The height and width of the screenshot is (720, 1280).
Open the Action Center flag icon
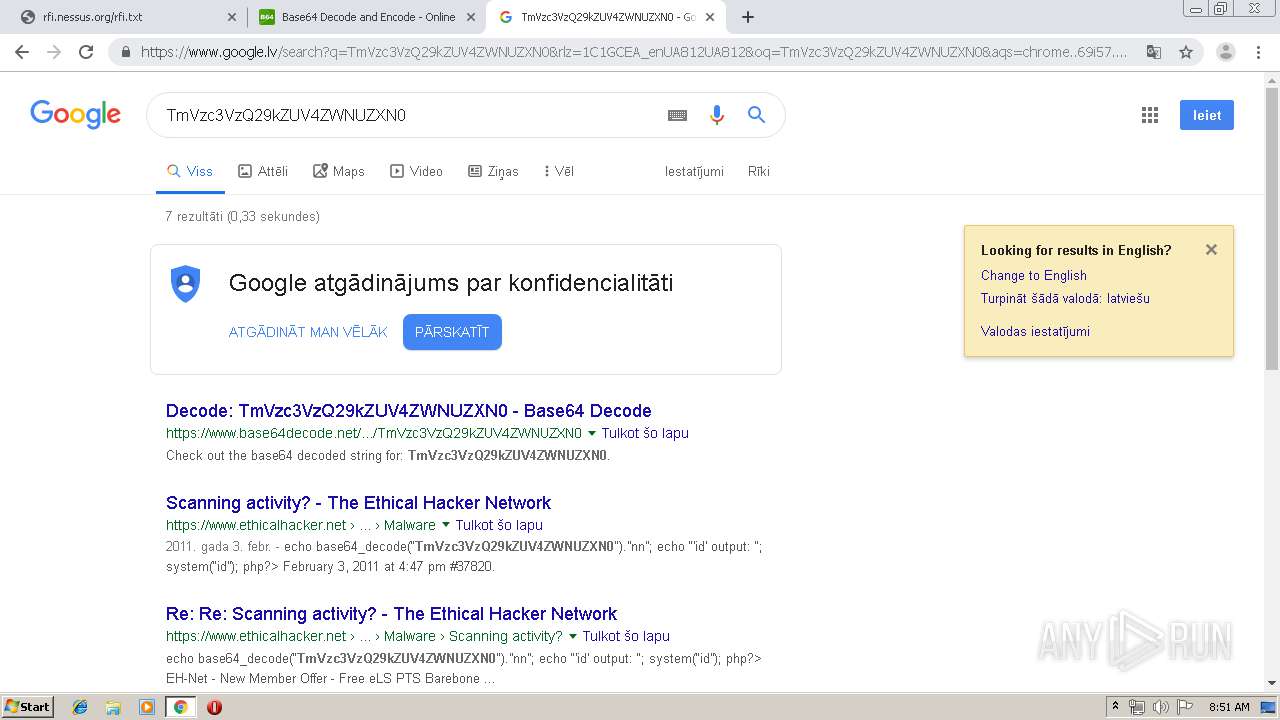point(1184,707)
